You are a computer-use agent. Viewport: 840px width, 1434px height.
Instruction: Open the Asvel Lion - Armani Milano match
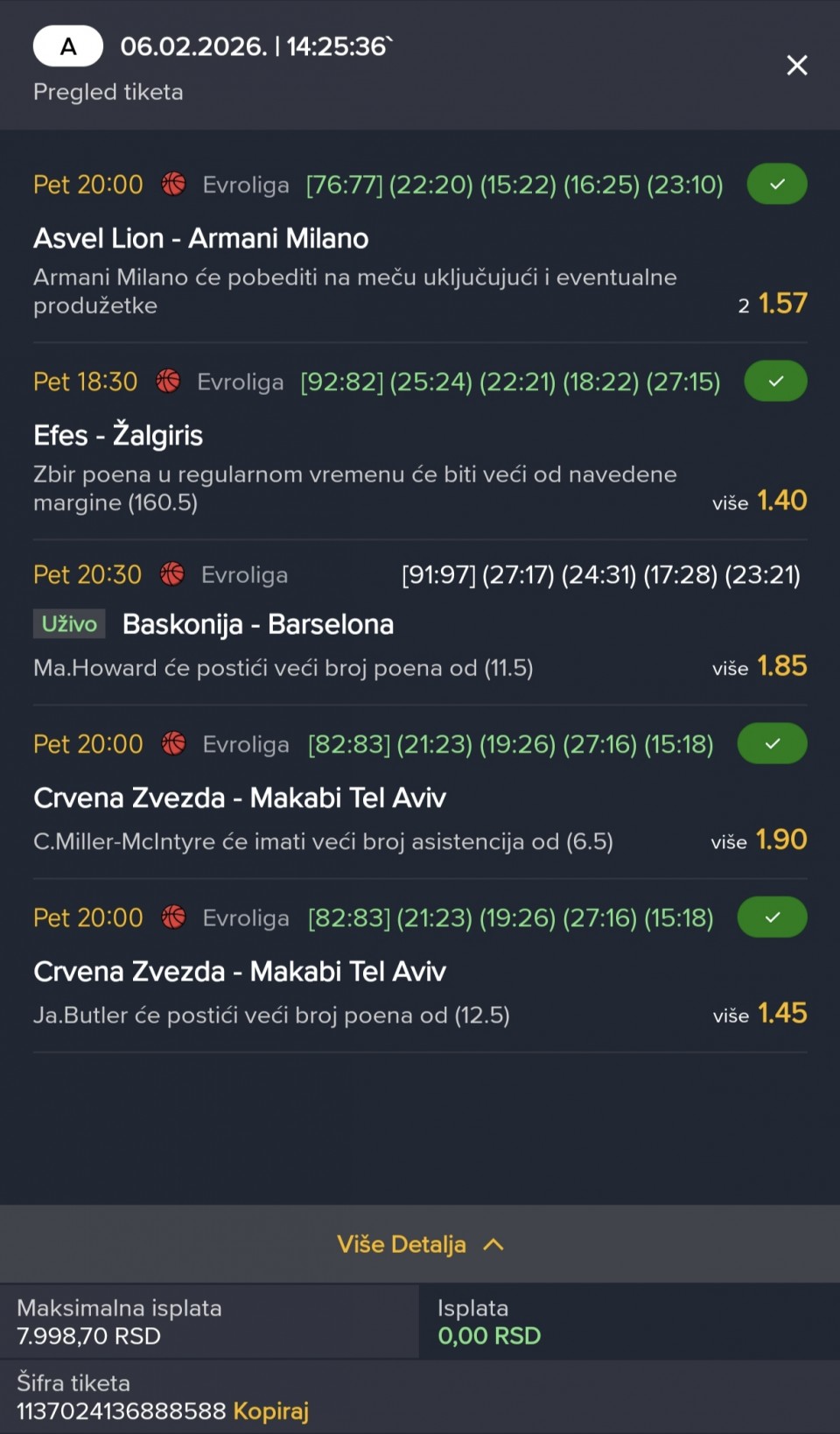pyautogui.click(x=201, y=238)
